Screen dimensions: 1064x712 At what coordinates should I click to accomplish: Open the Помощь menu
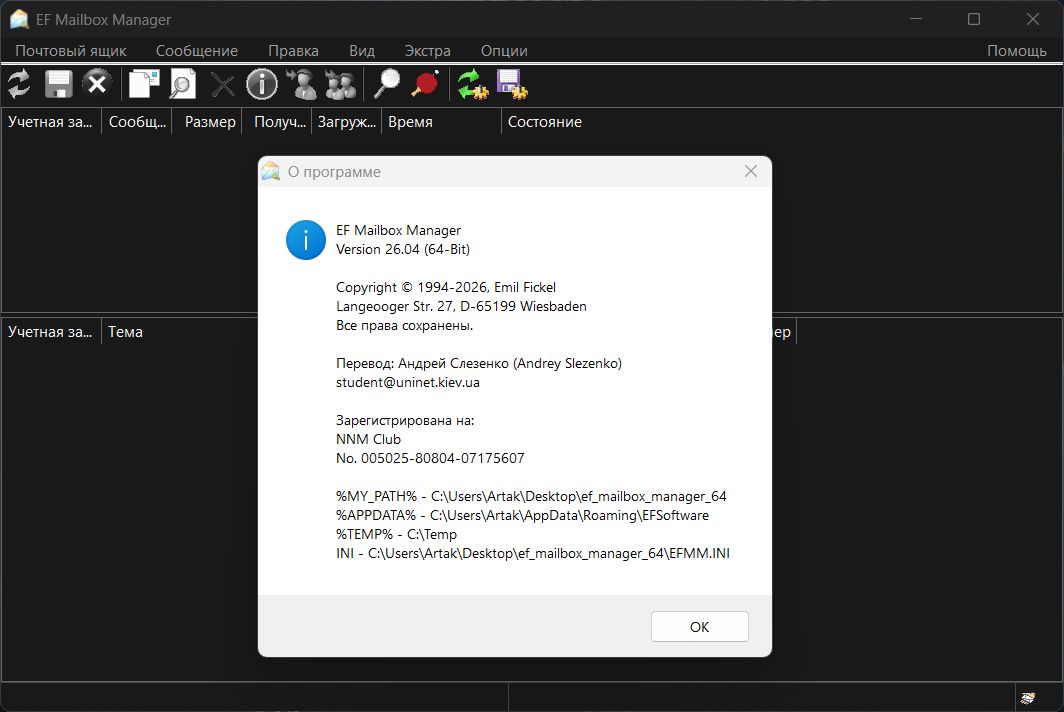coord(1017,50)
